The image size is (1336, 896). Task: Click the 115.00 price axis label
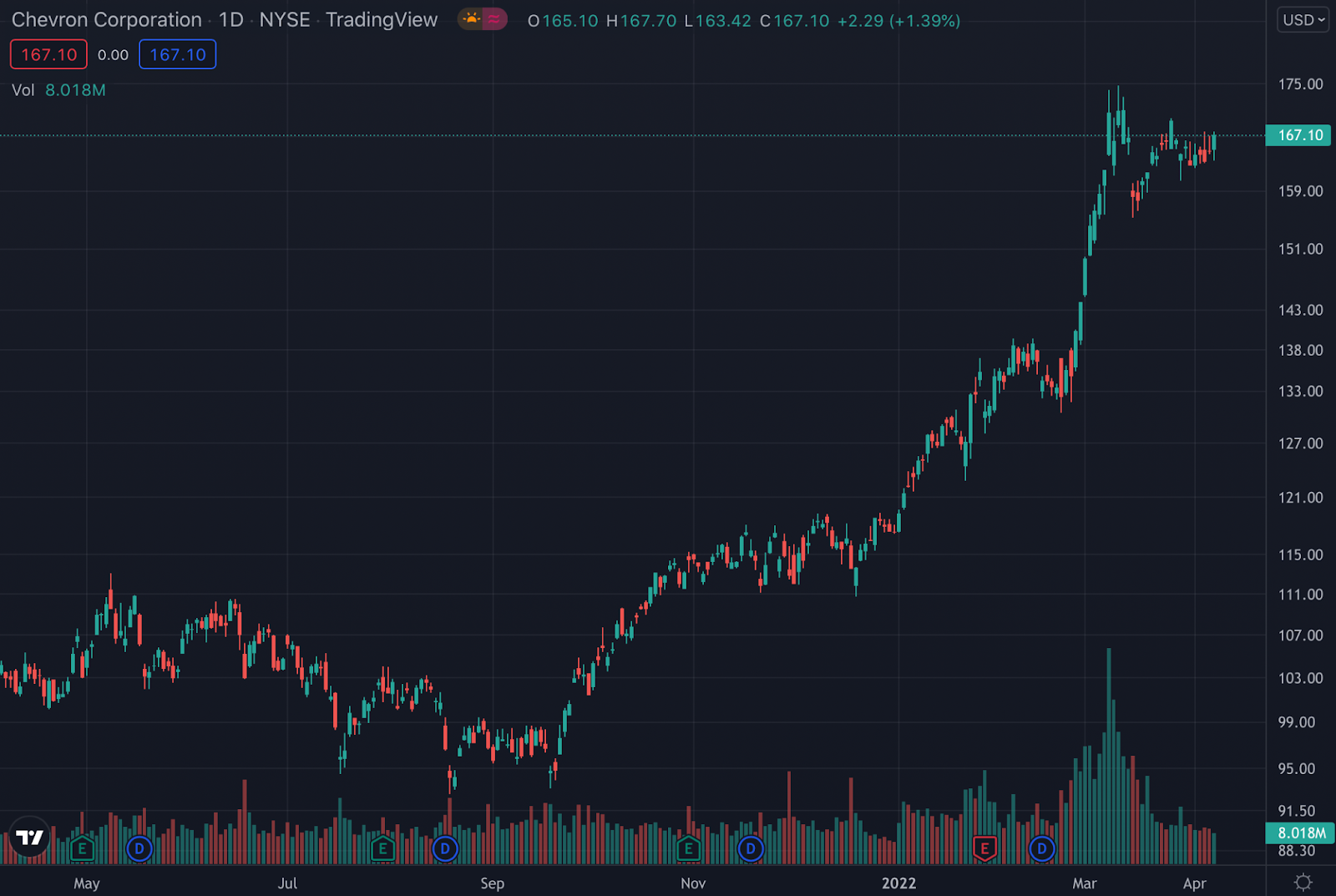point(1300,554)
